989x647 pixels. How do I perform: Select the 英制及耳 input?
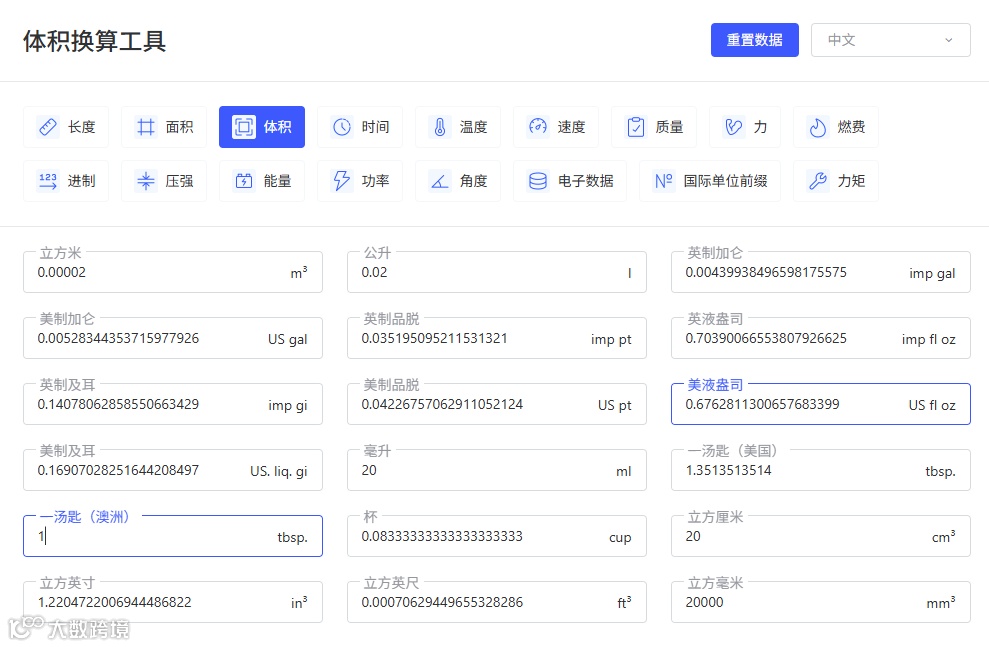pos(173,404)
